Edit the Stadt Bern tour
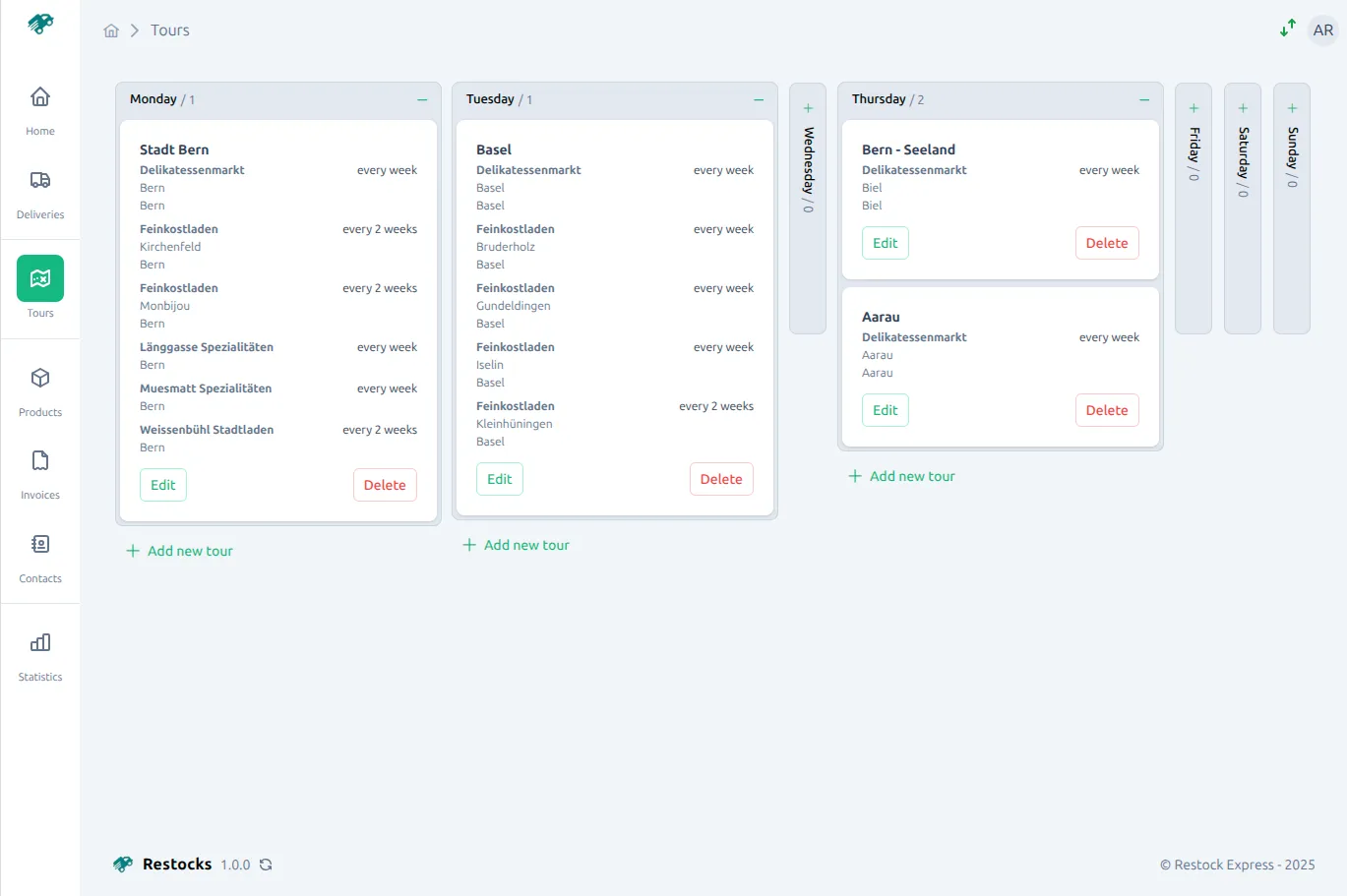 pos(162,484)
